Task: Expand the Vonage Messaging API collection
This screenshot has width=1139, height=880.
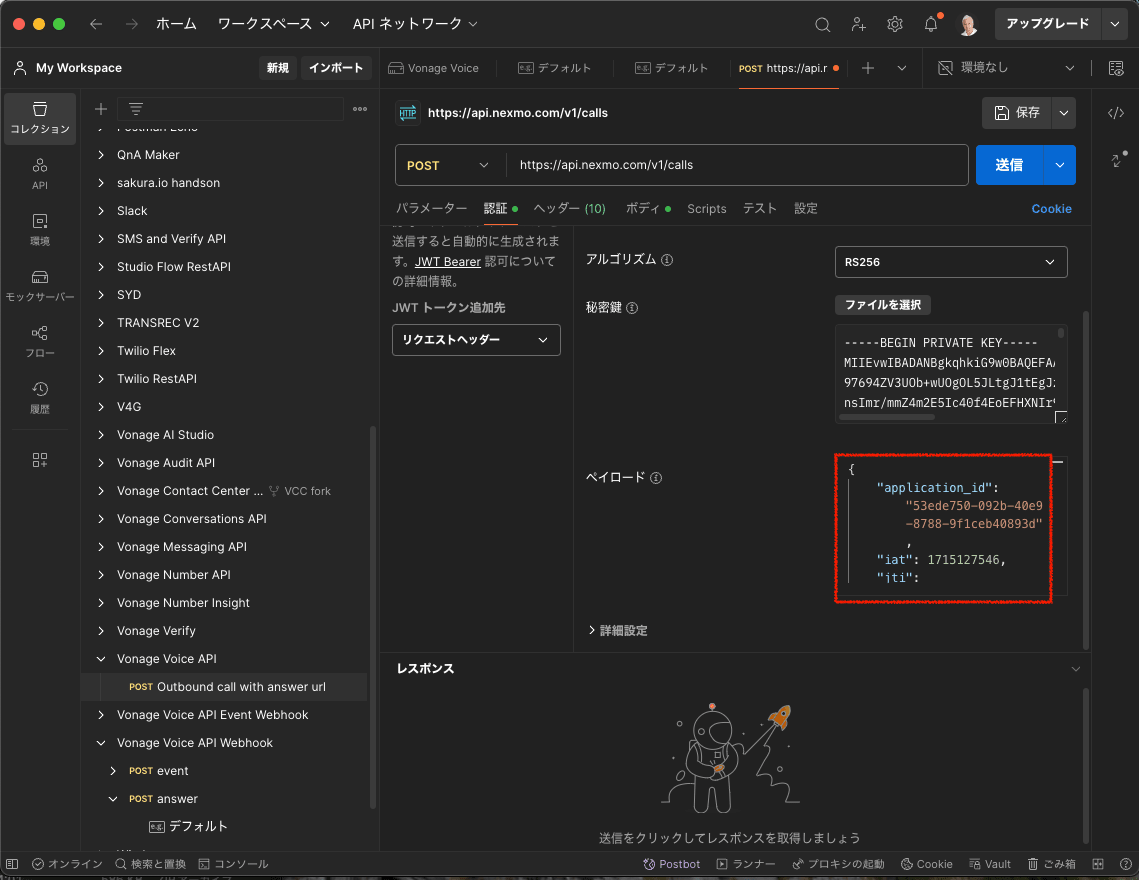Action: [184, 546]
